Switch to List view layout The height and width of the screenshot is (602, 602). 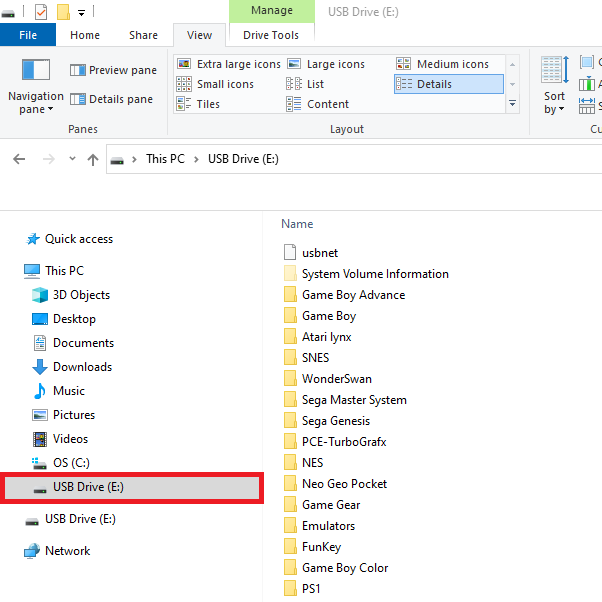coord(306,84)
